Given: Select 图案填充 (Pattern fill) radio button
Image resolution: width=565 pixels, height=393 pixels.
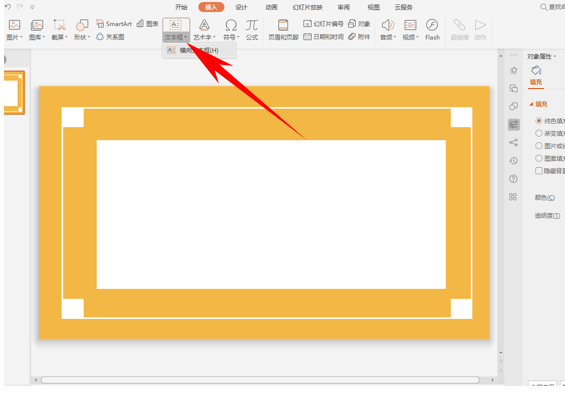Looking at the screenshot, I should pyautogui.click(x=539, y=158).
